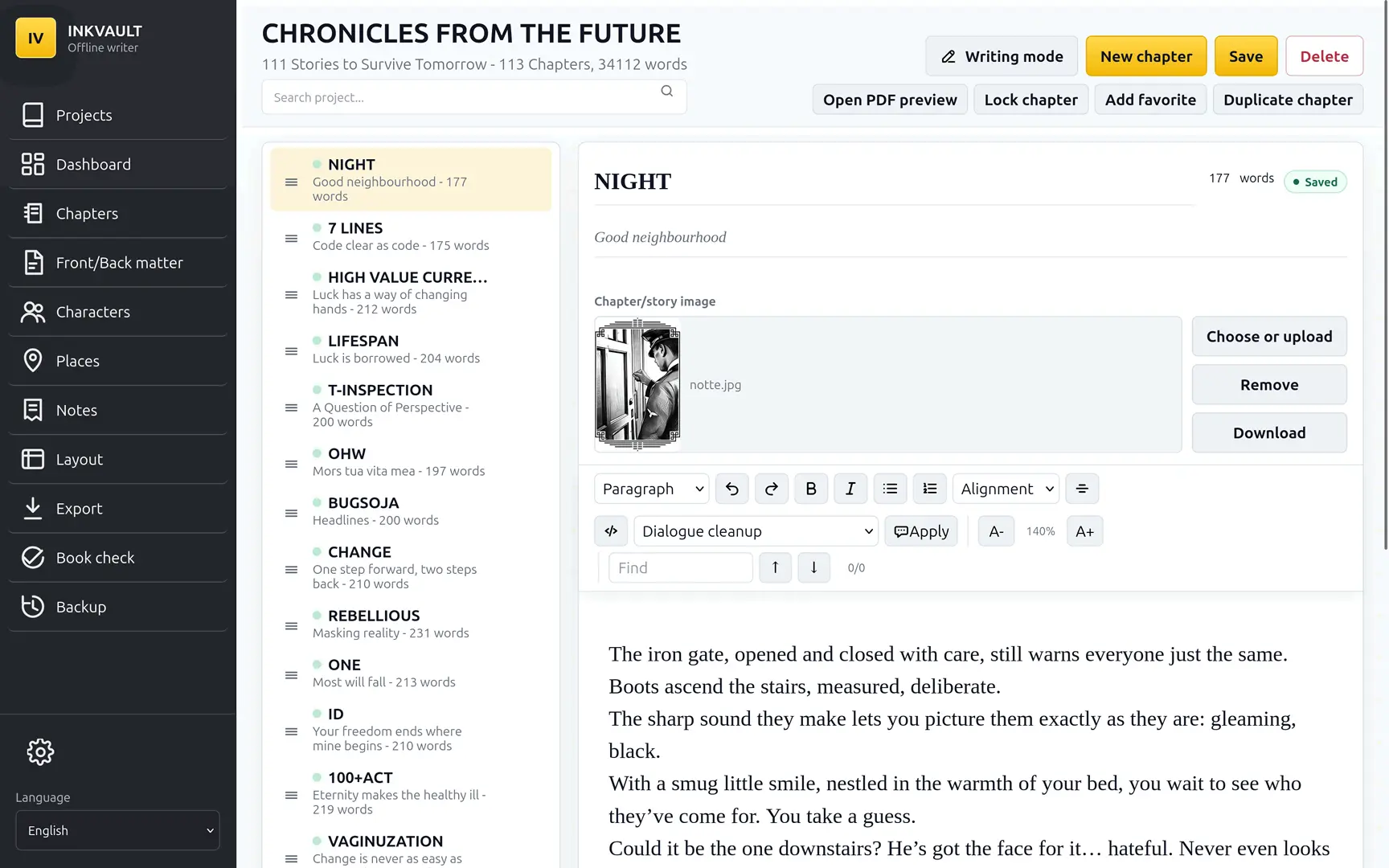Open the Dialogue cleanup dropdown

tap(756, 530)
